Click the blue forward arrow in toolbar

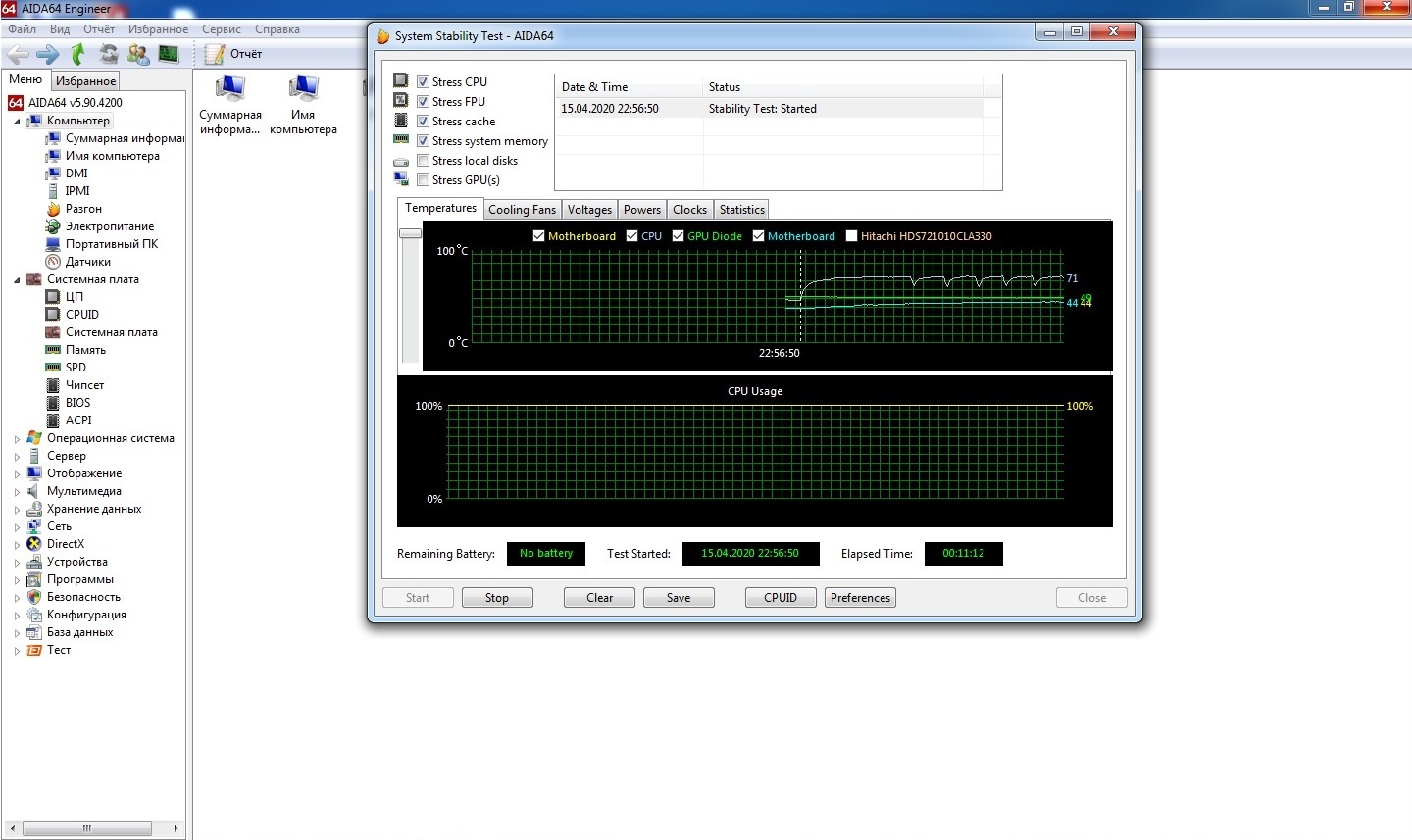pos(47,54)
